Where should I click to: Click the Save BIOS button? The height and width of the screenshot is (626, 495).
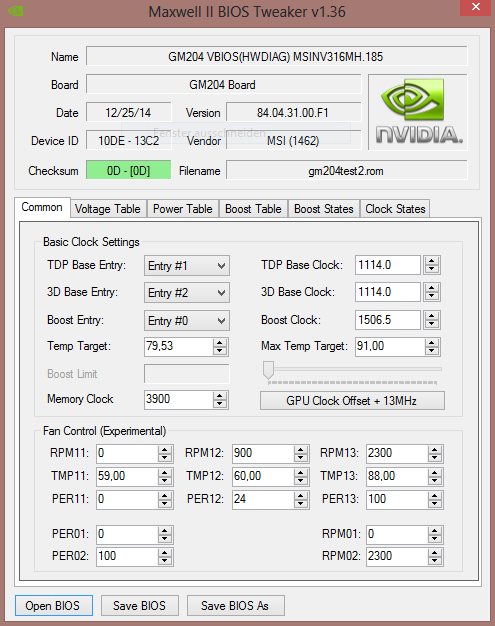(140, 606)
